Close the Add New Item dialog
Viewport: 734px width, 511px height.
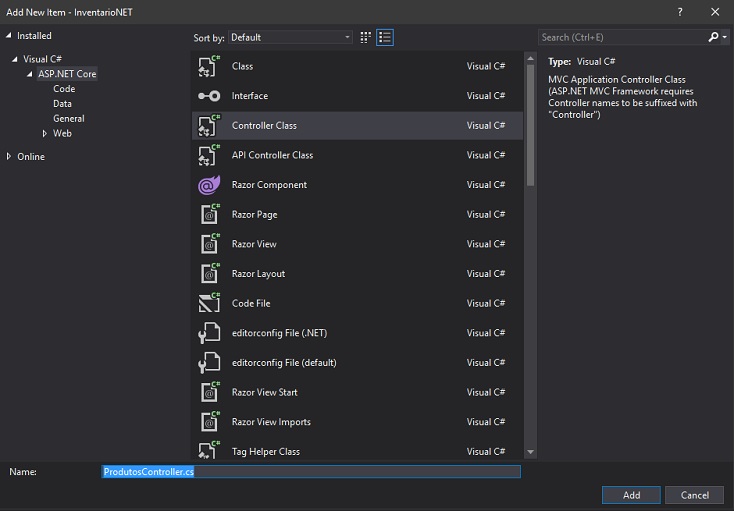click(715, 12)
